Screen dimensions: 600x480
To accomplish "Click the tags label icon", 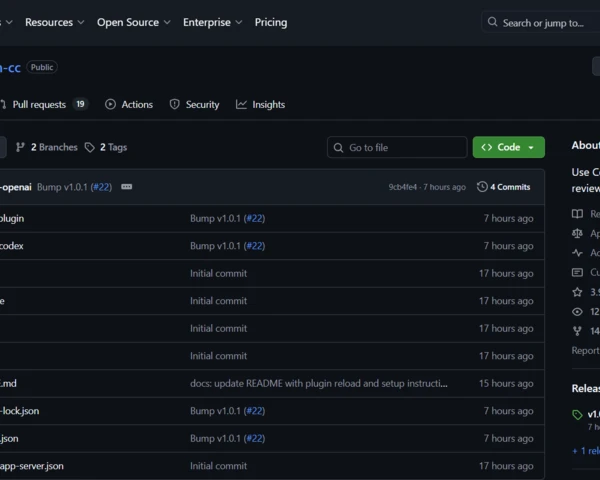I will click(90, 147).
